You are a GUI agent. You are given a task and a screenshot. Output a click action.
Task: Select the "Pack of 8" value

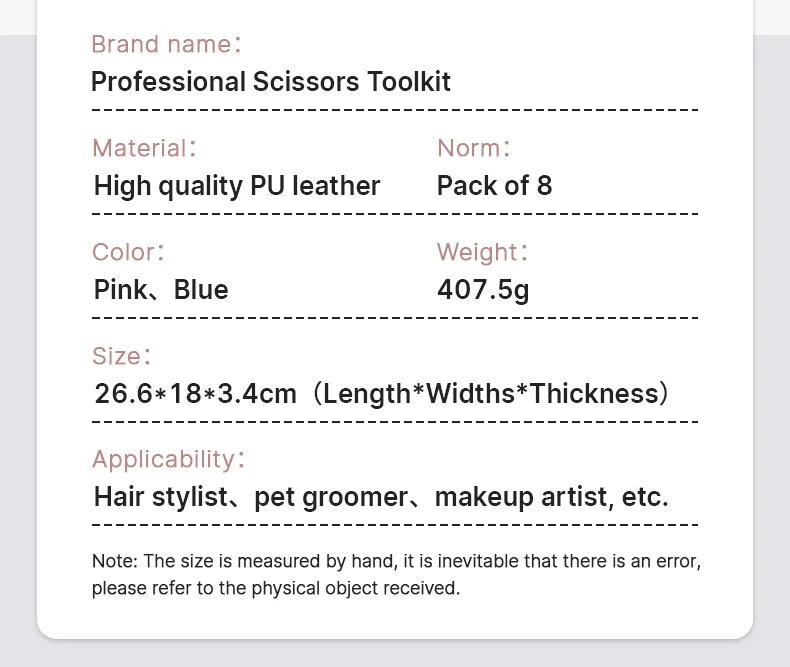pos(494,185)
